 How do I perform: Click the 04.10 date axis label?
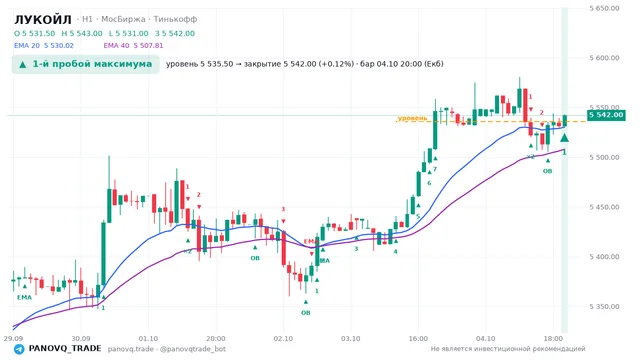pyautogui.click(x=486, y=339)
